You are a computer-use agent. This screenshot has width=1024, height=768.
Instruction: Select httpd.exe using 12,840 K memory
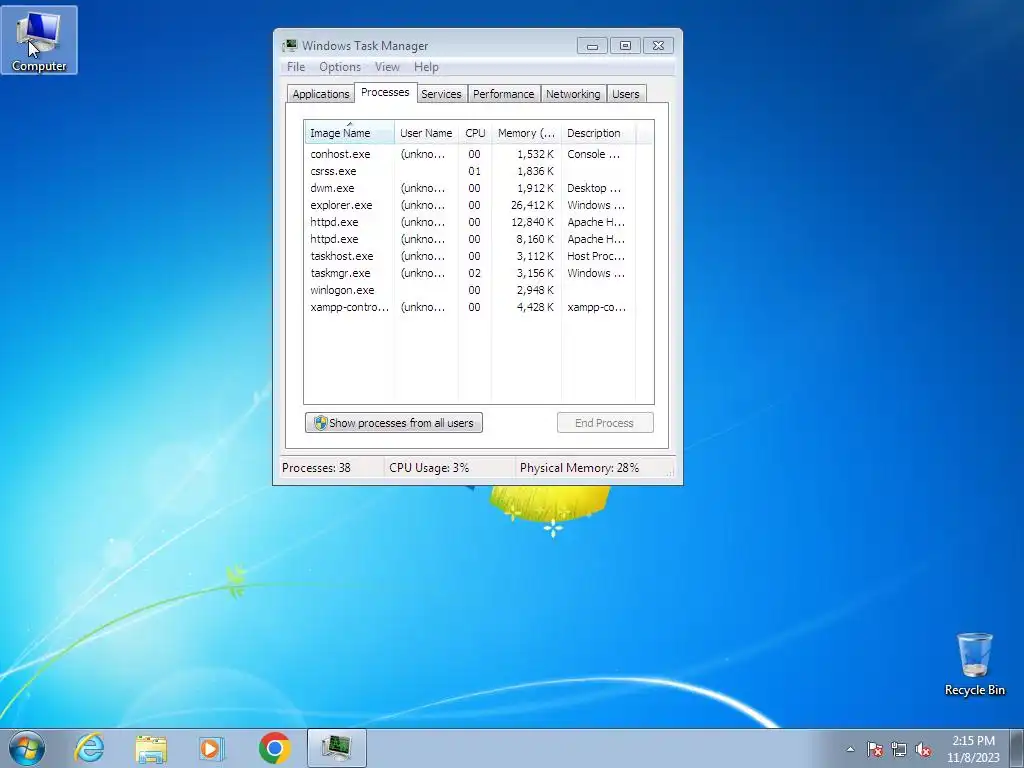(470, 222)
